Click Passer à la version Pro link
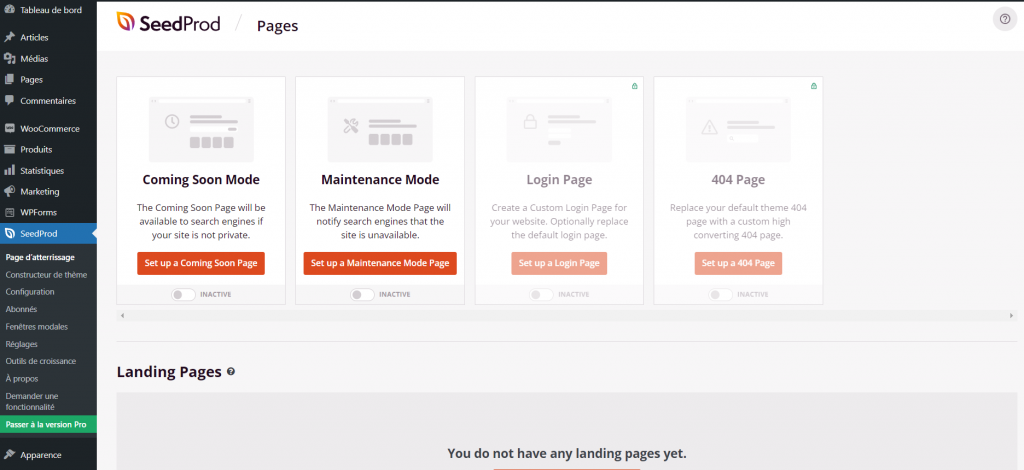The width and height of the screenshot is (1024, 470). pyautogui.click(x=46, y=425)
